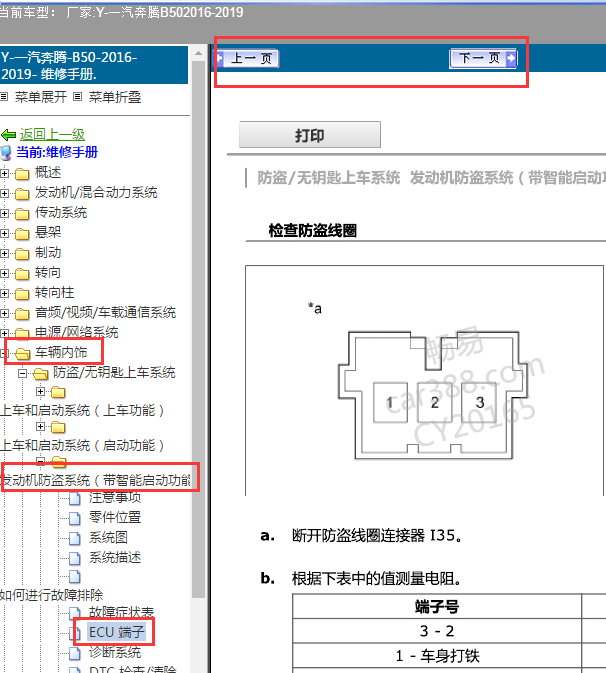The height and width of the screenshot is (673, 606).
Task: Click the 转向柱 folder icon
Action: [x=22, y=294]
